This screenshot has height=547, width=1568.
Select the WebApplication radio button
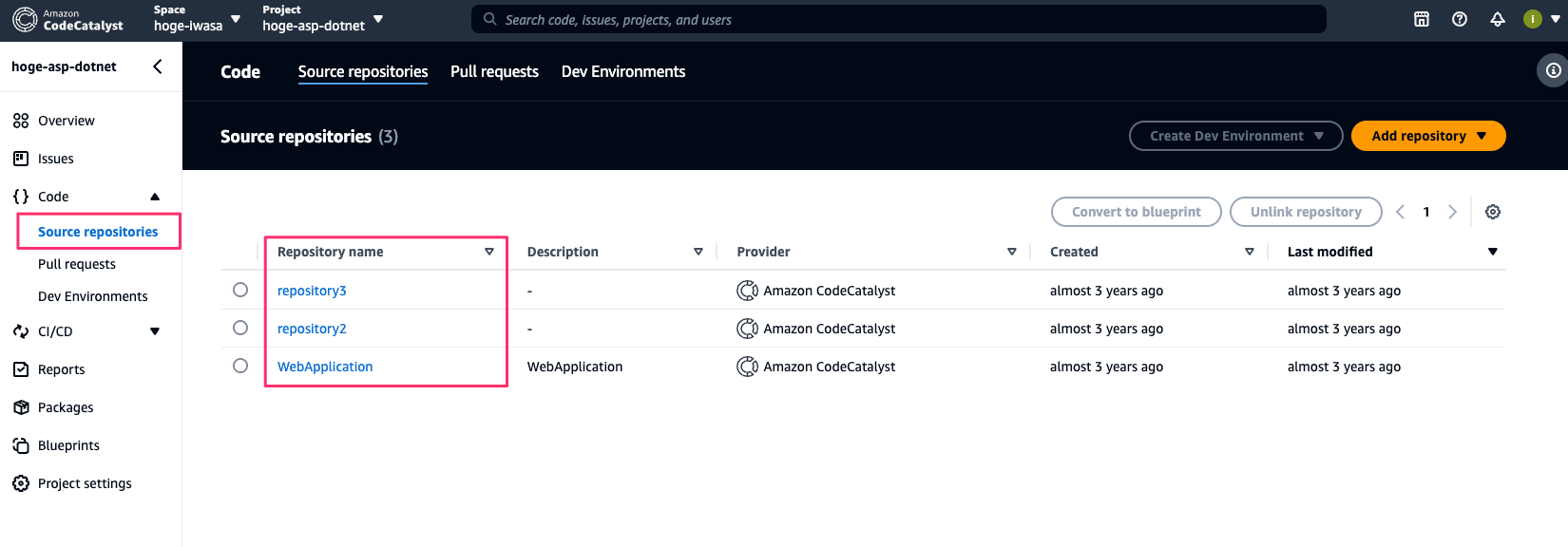click(240, 366)
